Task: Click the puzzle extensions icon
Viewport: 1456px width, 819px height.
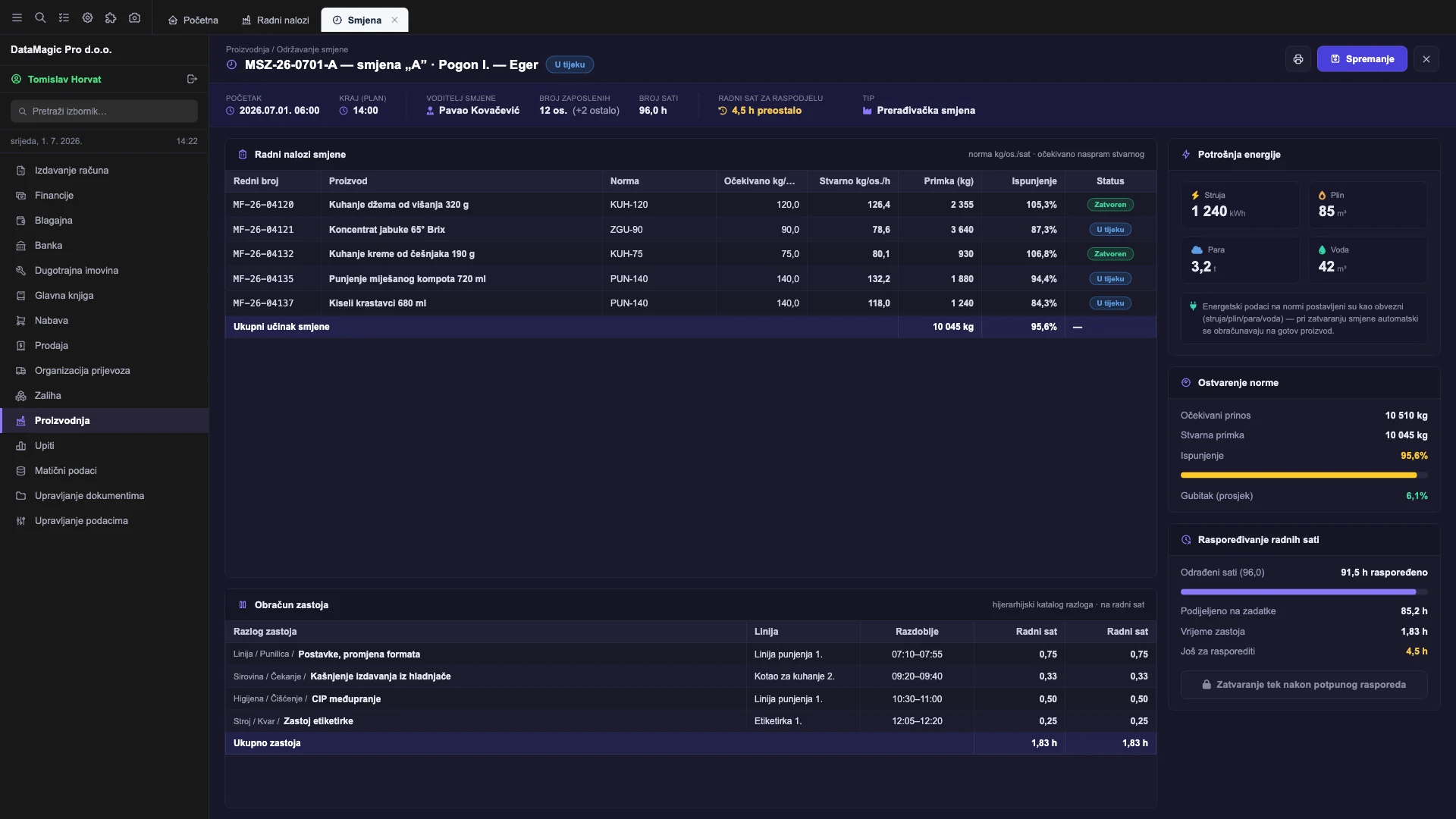Action: (111, 17)
